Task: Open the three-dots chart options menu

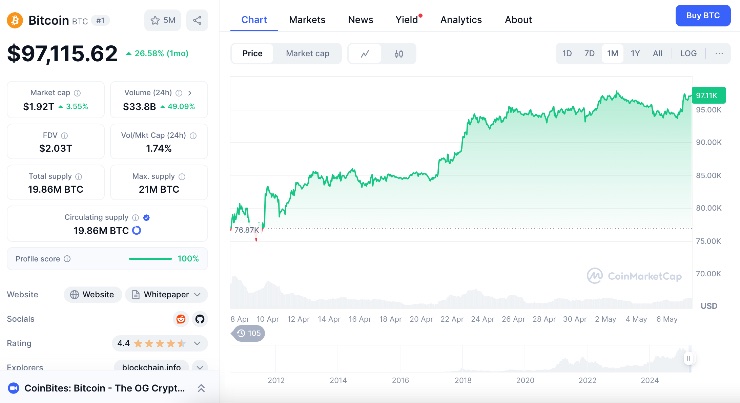Action: (721, 53)
